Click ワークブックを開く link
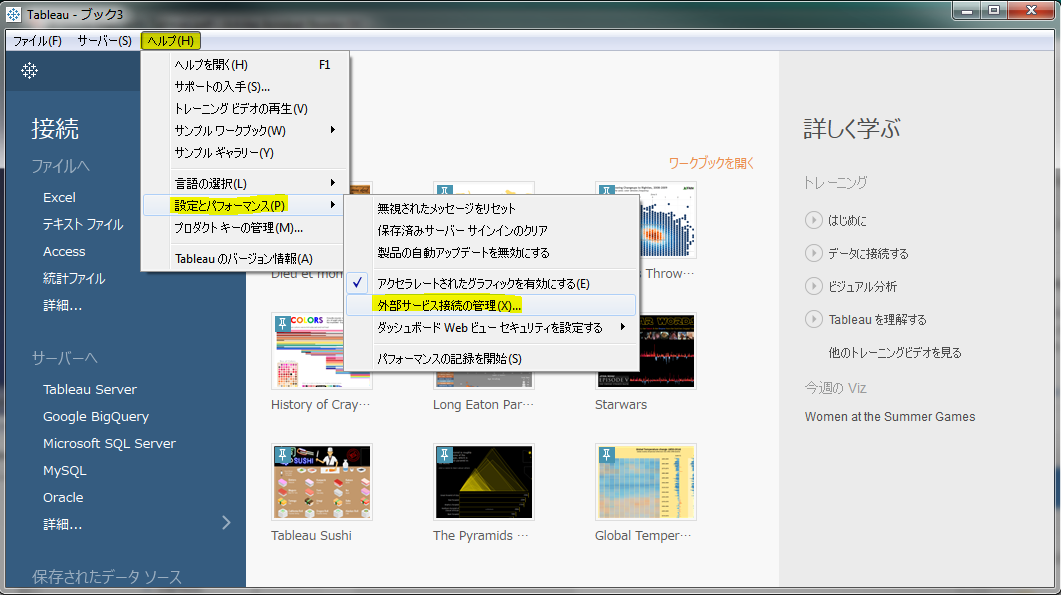The height and width of the screenshot is (595, 1061). 711,163
